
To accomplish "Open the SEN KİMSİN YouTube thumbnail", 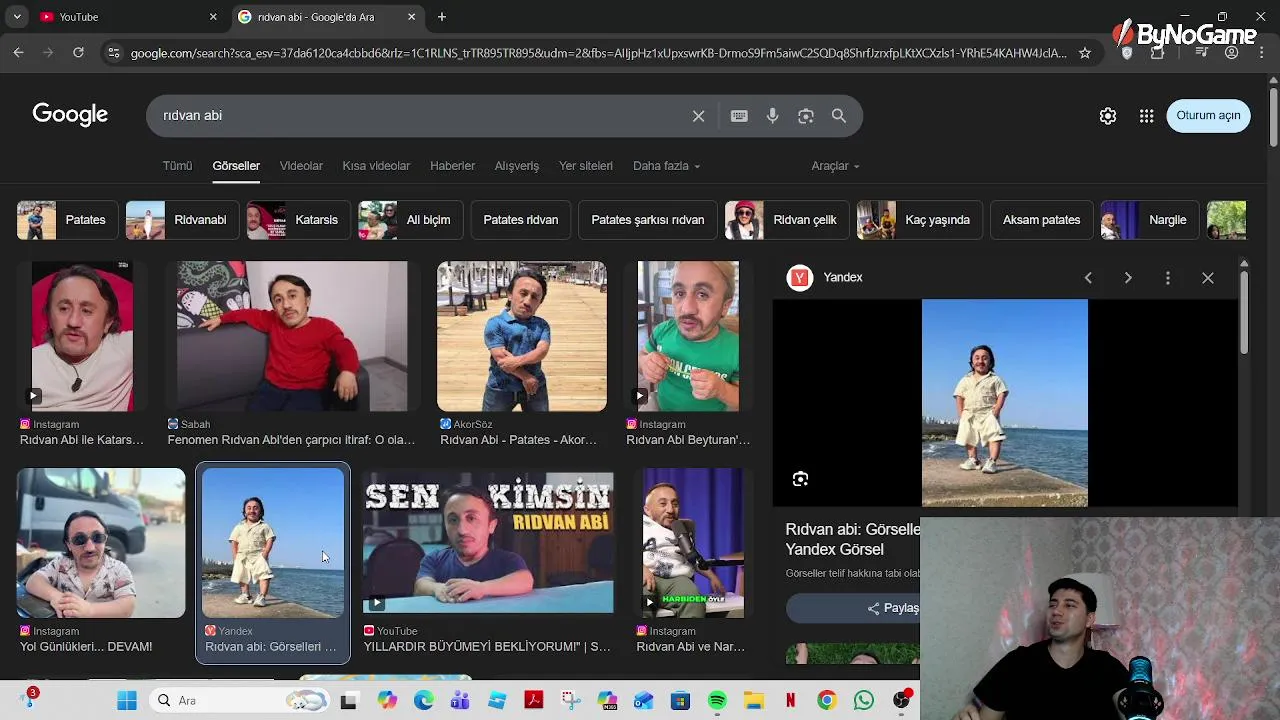I will click(488, 542).
